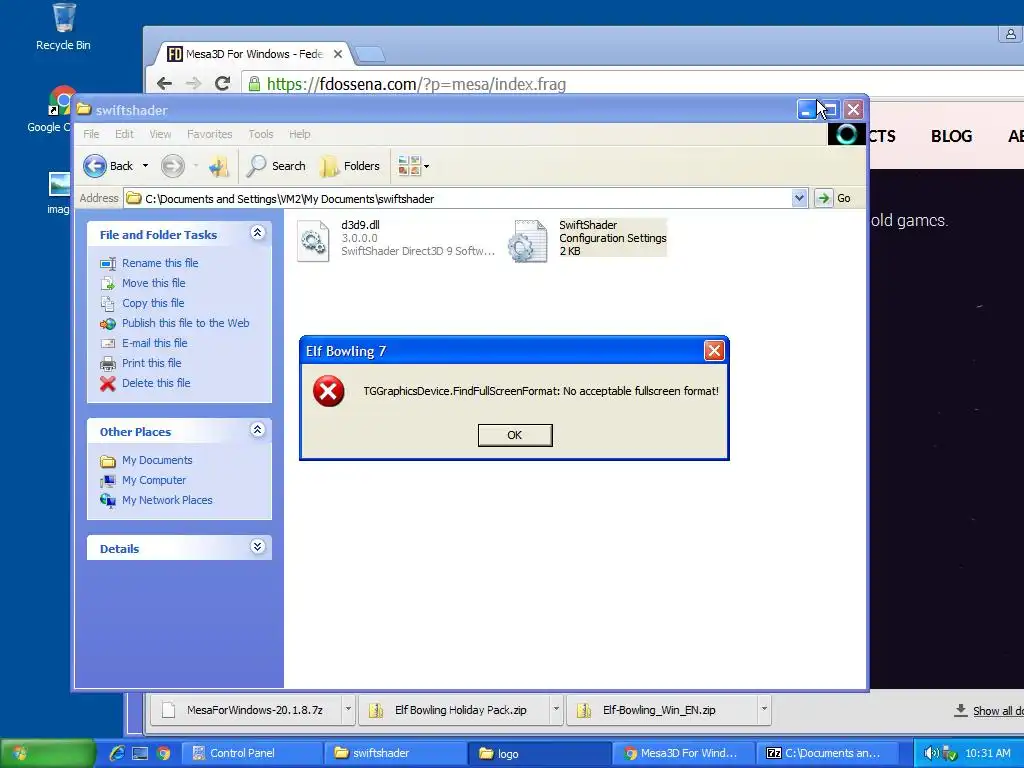Open Elf Bowling Holiday Pack.zip download
Image resolution: width=1024 pixels, height=768 pixels.
click(x=455, y=710)
